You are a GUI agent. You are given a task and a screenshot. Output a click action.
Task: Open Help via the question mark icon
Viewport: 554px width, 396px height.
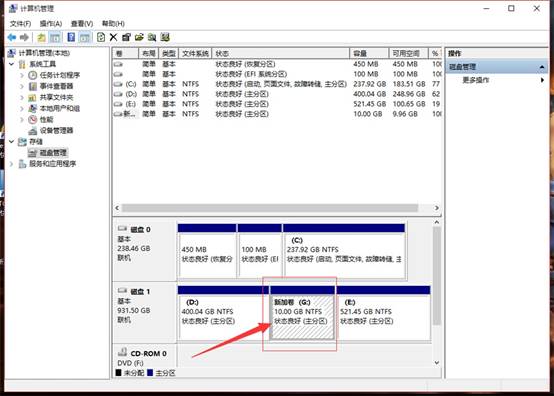pyautogui.click(x=71, y=37)
